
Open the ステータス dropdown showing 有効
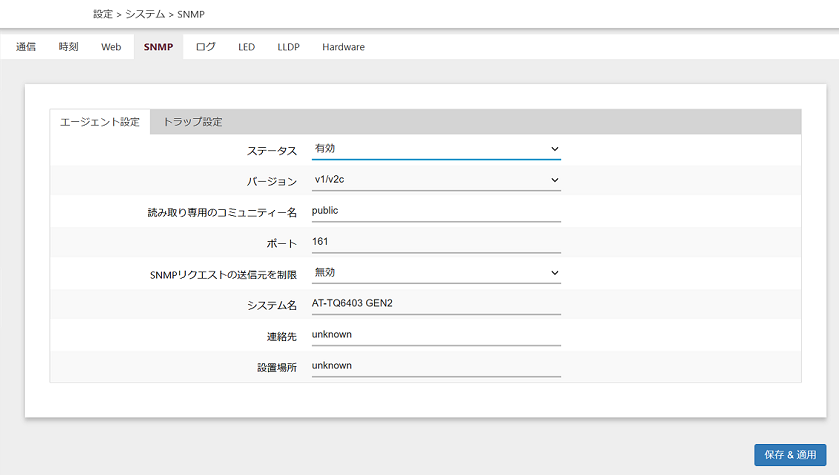(436, 149)
